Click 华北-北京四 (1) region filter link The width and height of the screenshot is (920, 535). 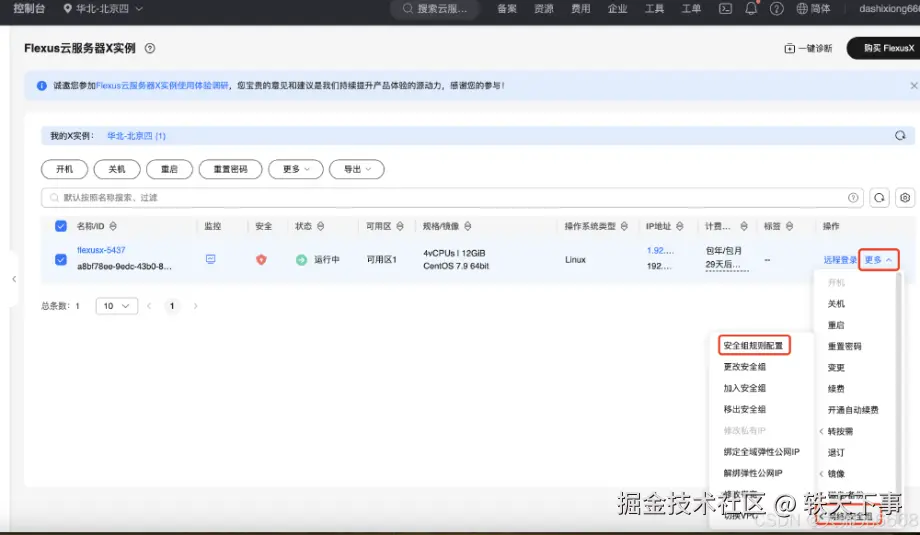click(136, 136)
